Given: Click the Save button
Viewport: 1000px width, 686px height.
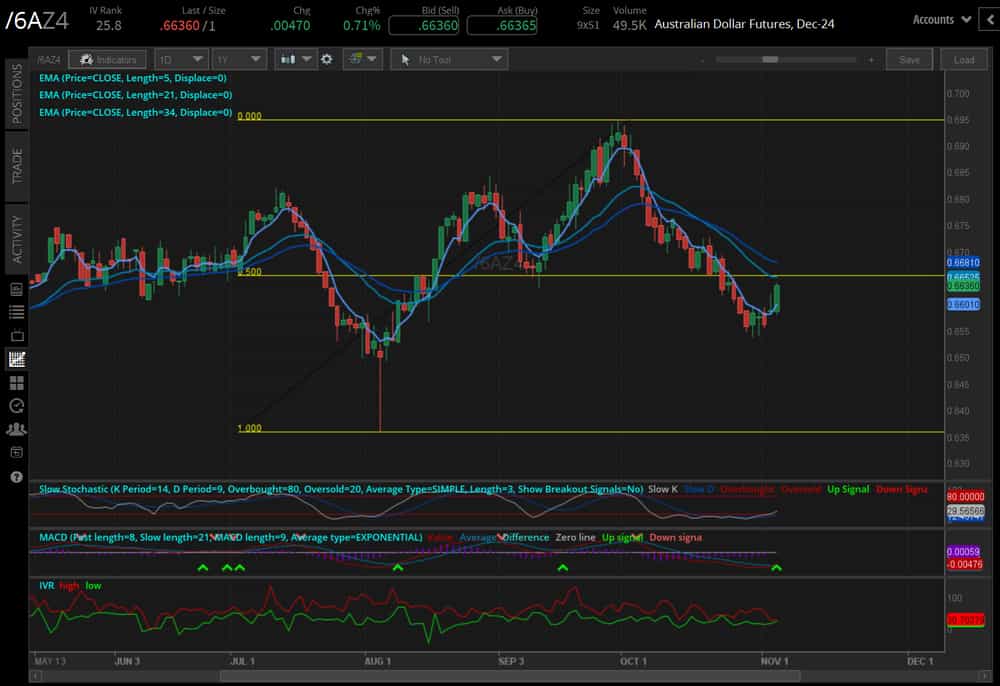Looking at the screenshot, I should (909, 59).
